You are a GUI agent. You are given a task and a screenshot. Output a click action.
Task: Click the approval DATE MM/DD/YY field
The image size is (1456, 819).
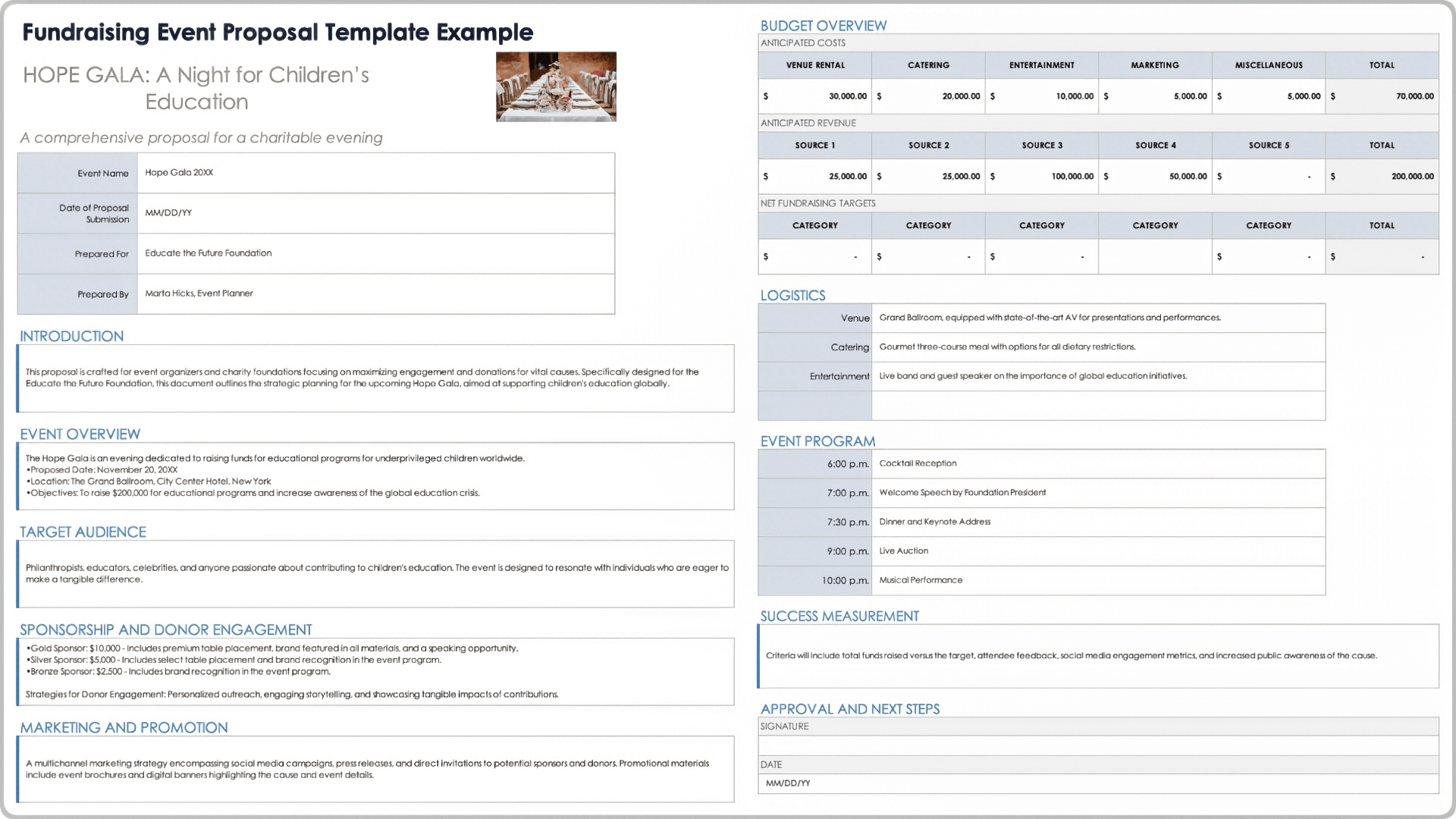(x=1098, y=783)
